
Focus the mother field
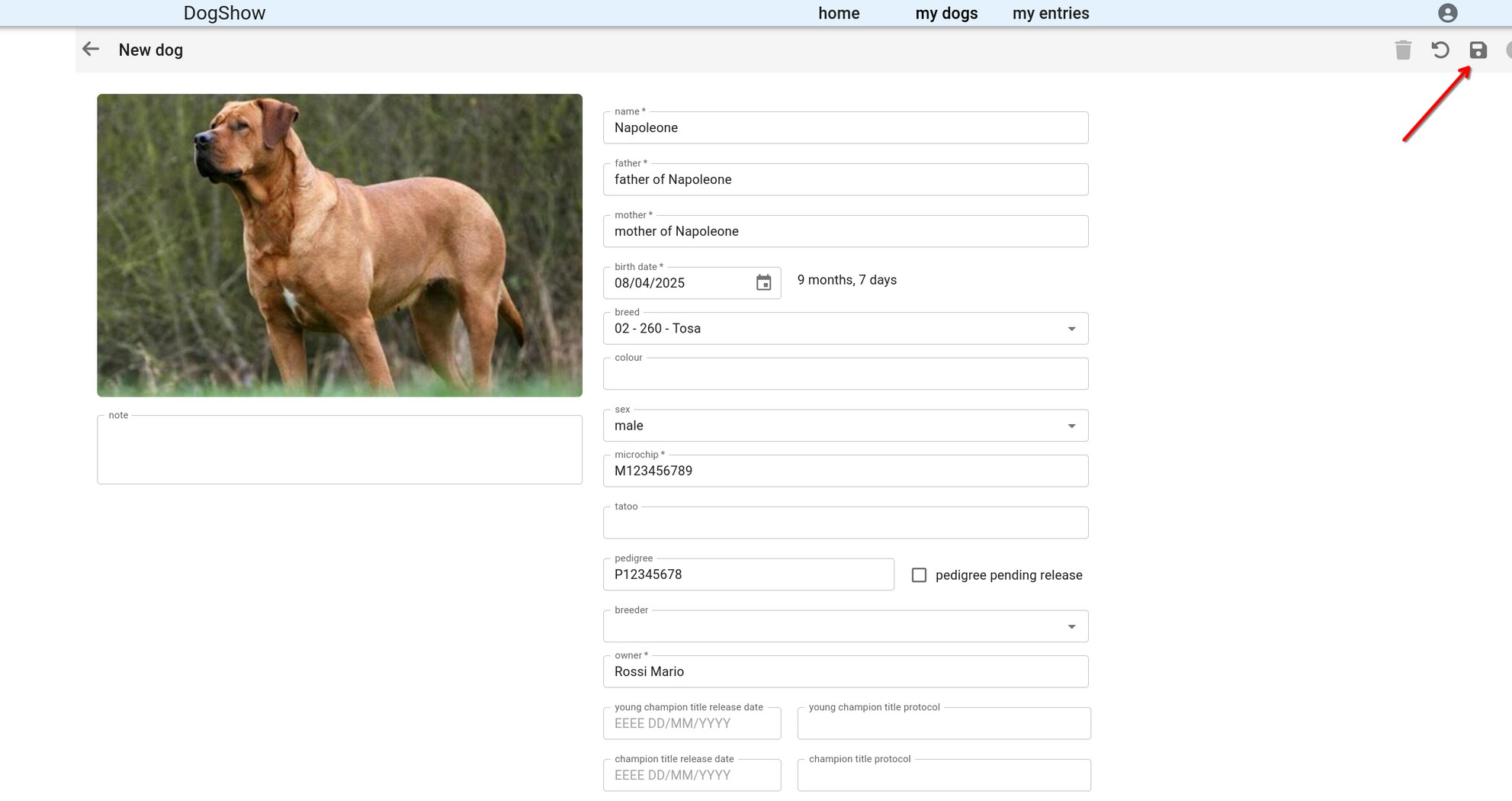tap(846, 232)
